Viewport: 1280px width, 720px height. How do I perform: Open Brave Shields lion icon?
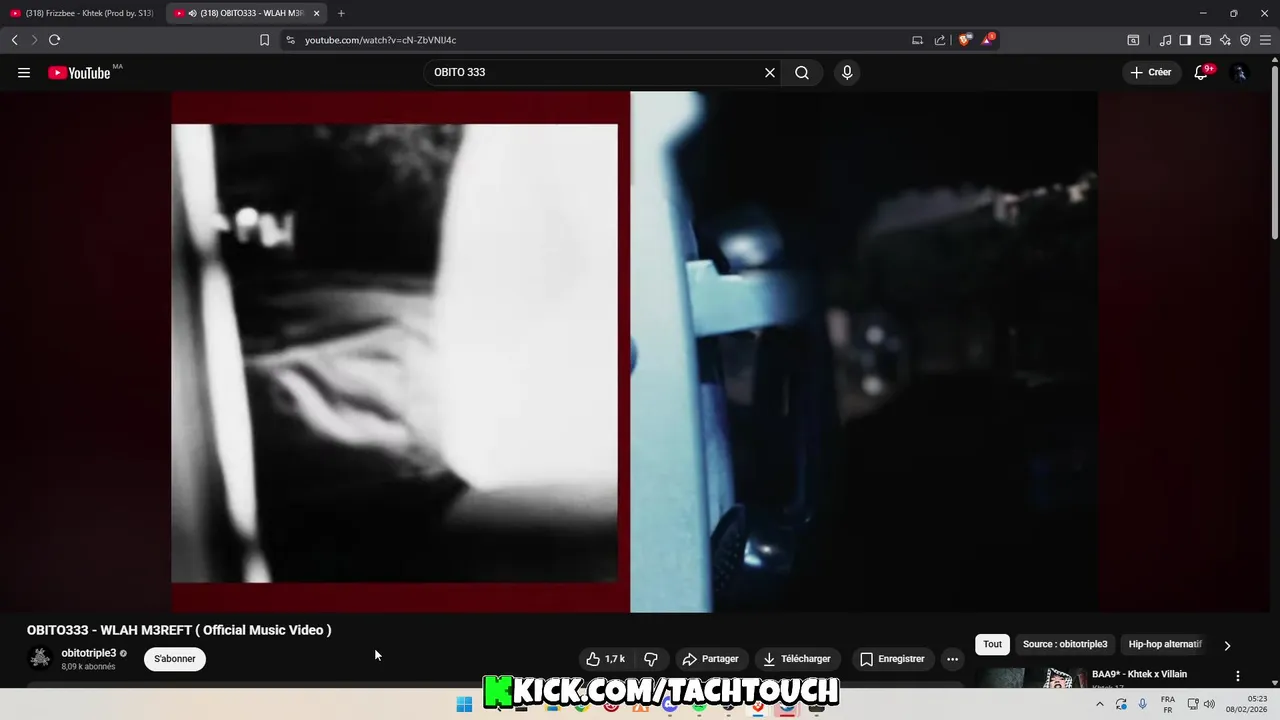[x=965, y=40]
